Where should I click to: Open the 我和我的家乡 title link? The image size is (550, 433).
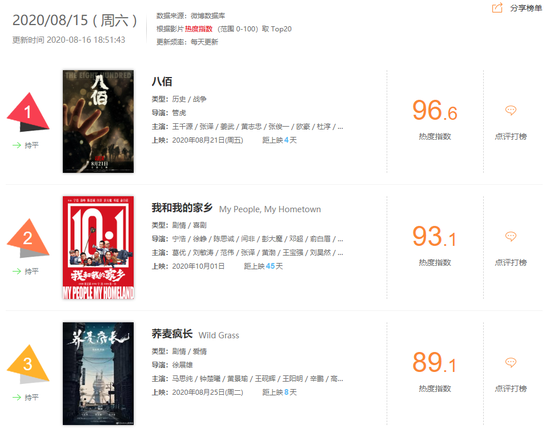(182, 208)
